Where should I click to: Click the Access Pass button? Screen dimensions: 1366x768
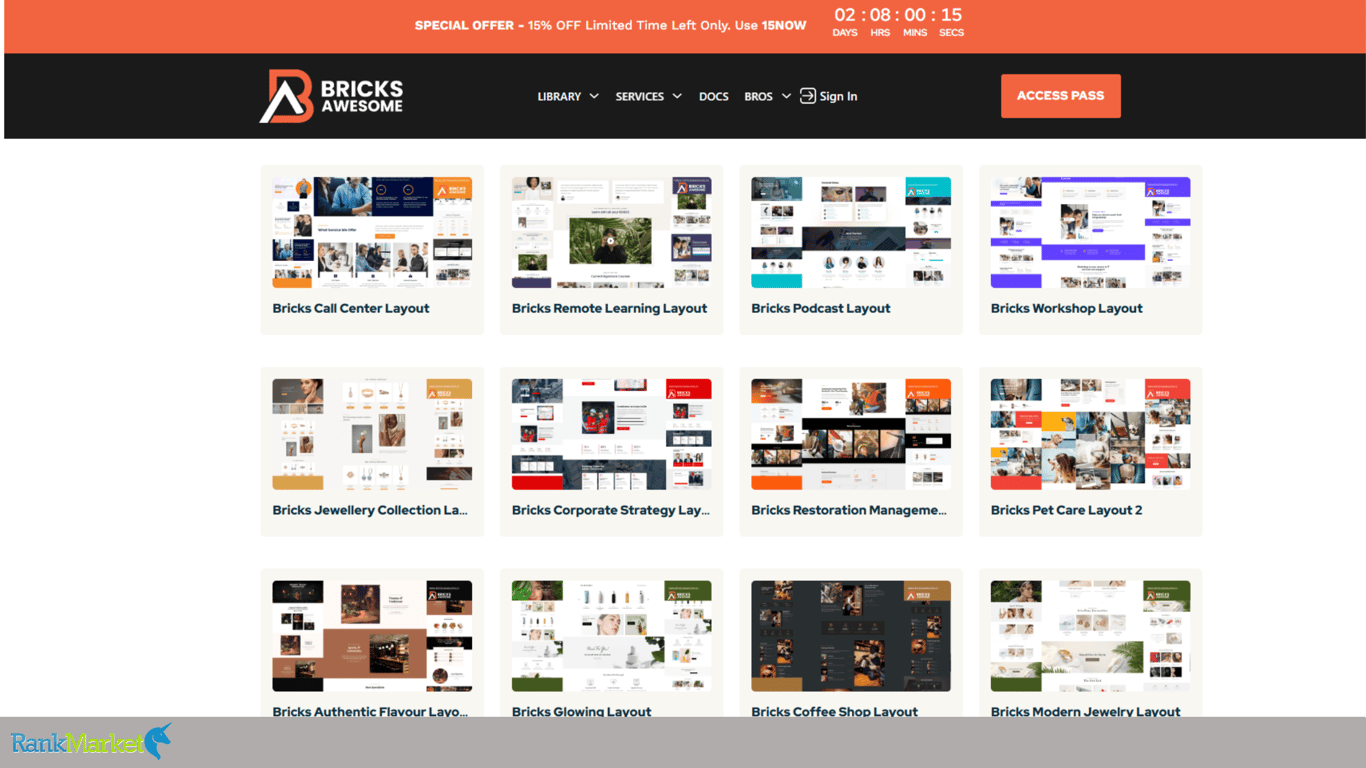(x=1061, y=96)
